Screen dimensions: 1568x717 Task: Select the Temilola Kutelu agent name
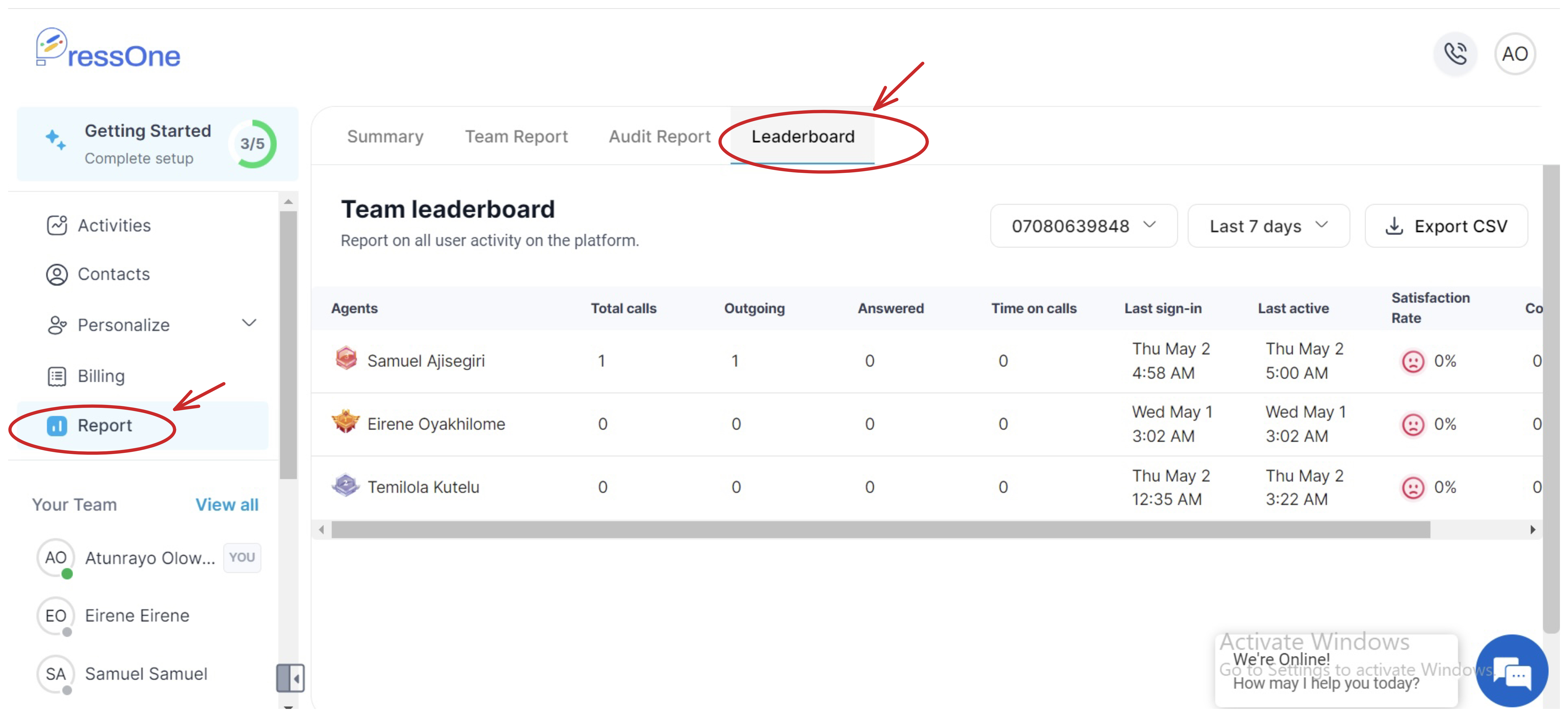pyautogui.click(x=423, y=487)
